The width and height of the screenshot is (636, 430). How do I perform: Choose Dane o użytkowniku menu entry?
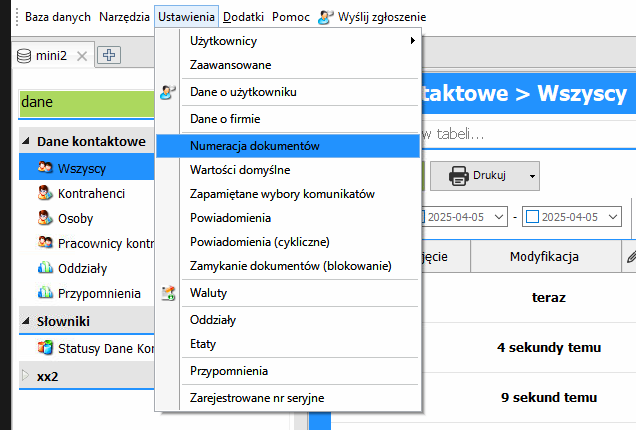click(x=288, y=92)
